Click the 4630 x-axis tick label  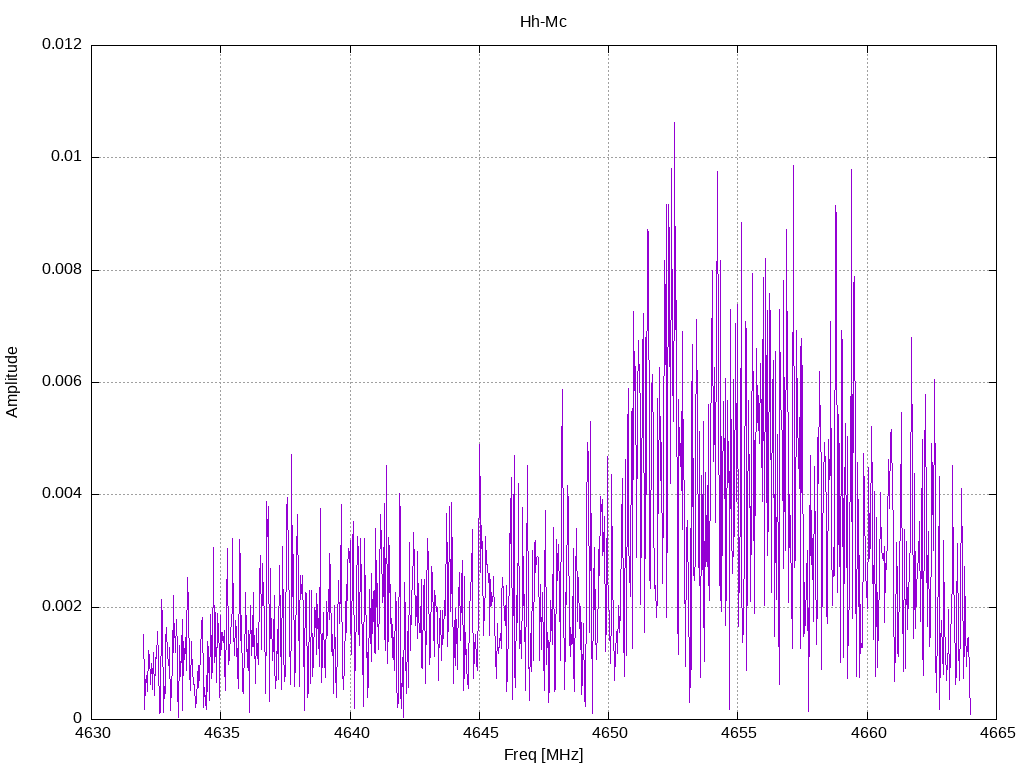pos(92,733)
